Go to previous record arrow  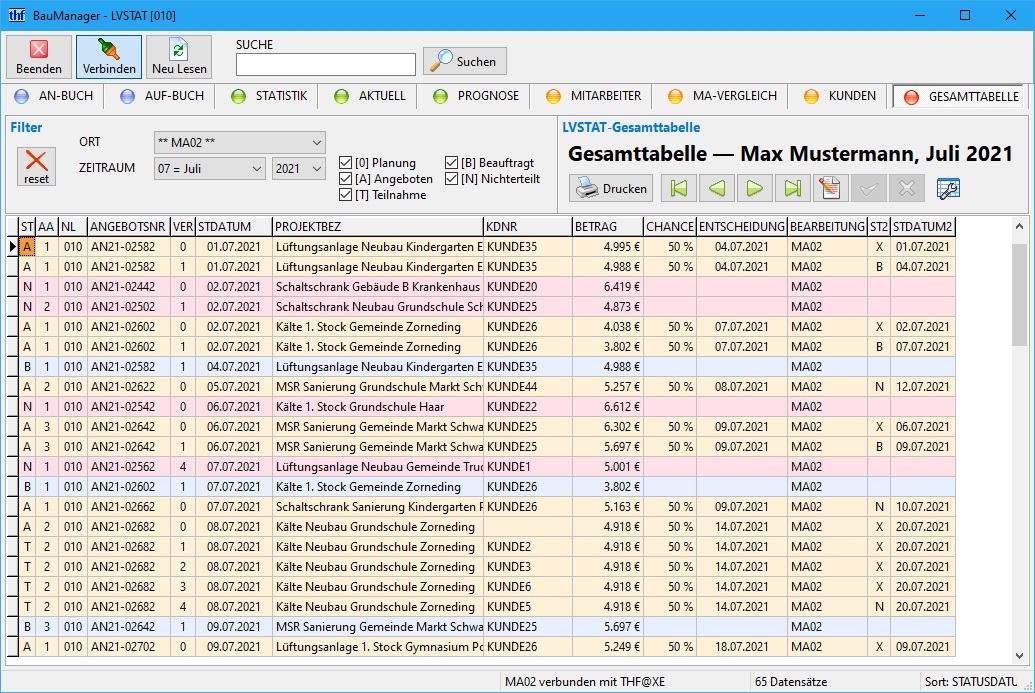point(717,188)
